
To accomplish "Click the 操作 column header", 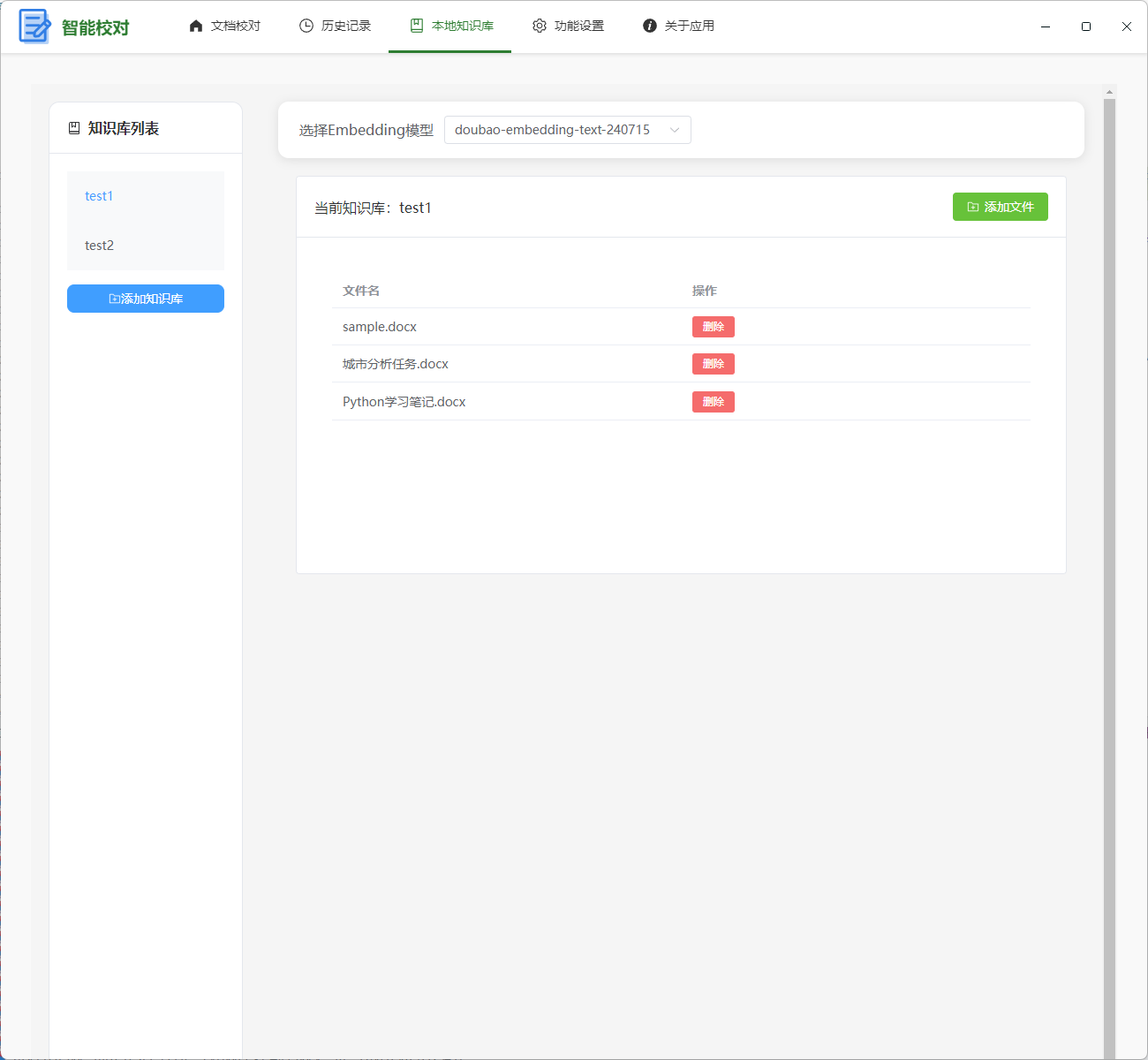I will [x=705, y=291].
